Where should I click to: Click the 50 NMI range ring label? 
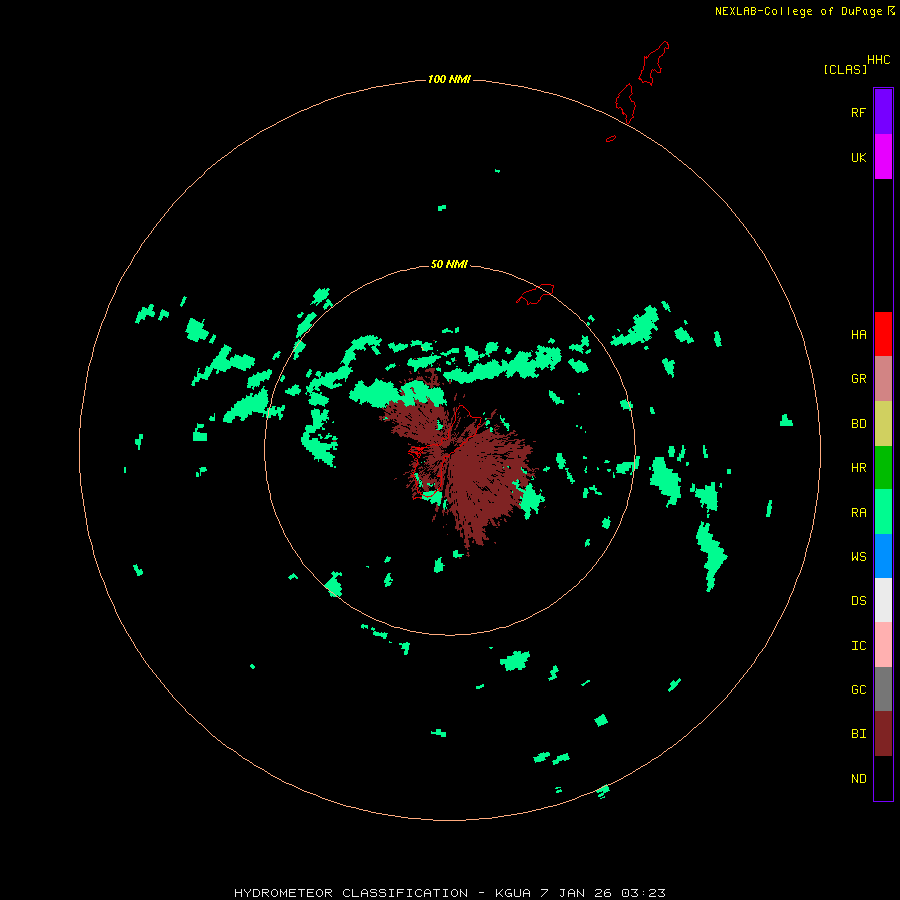tap(449, 264)
